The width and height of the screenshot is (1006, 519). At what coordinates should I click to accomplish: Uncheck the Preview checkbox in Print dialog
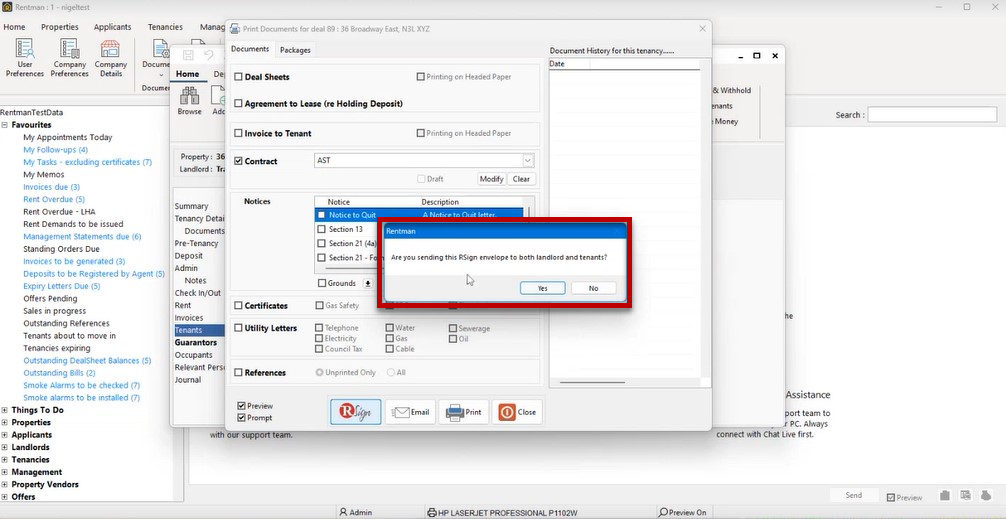[241, 406]
